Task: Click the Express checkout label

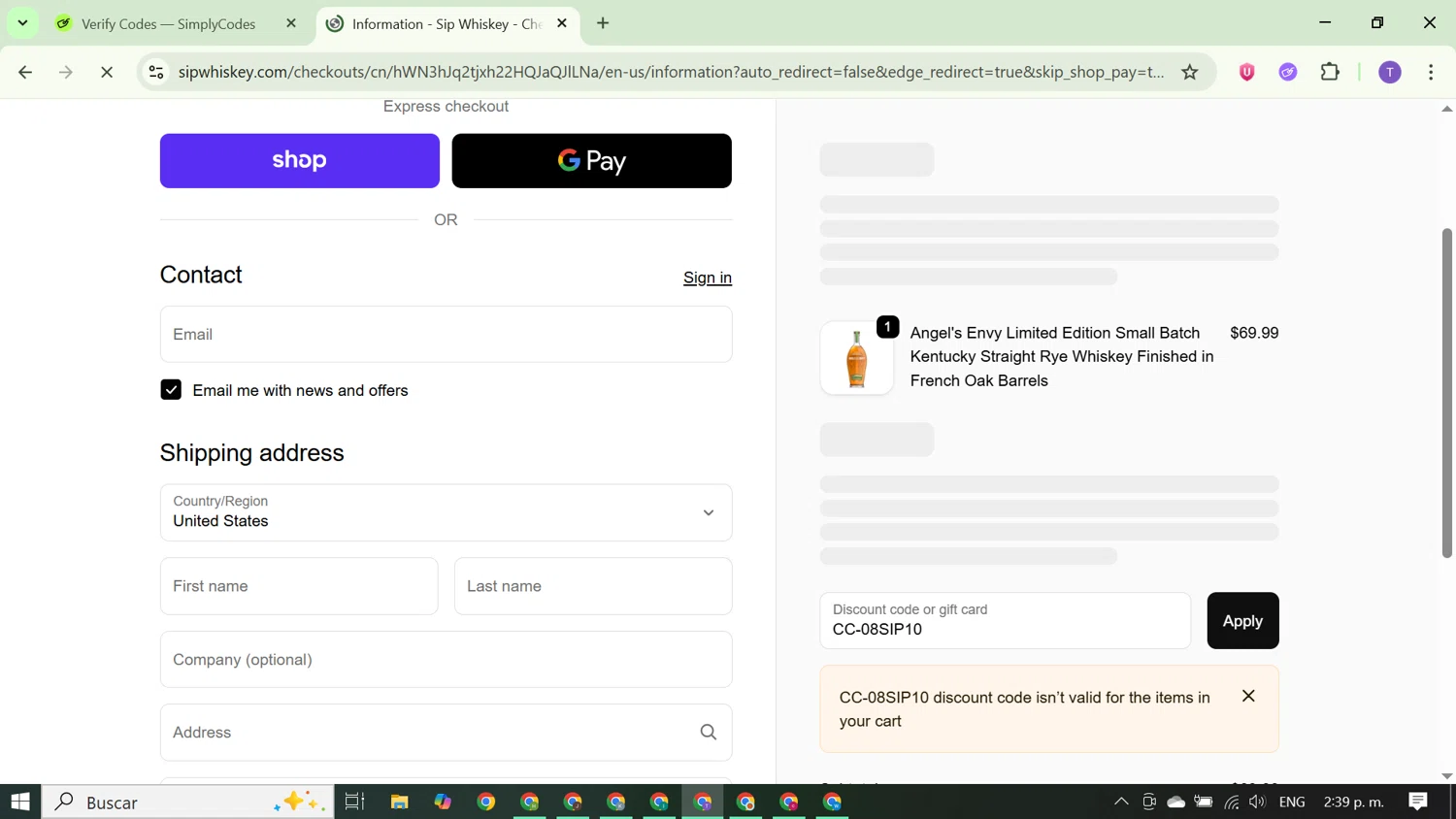Action: point(446,107)
